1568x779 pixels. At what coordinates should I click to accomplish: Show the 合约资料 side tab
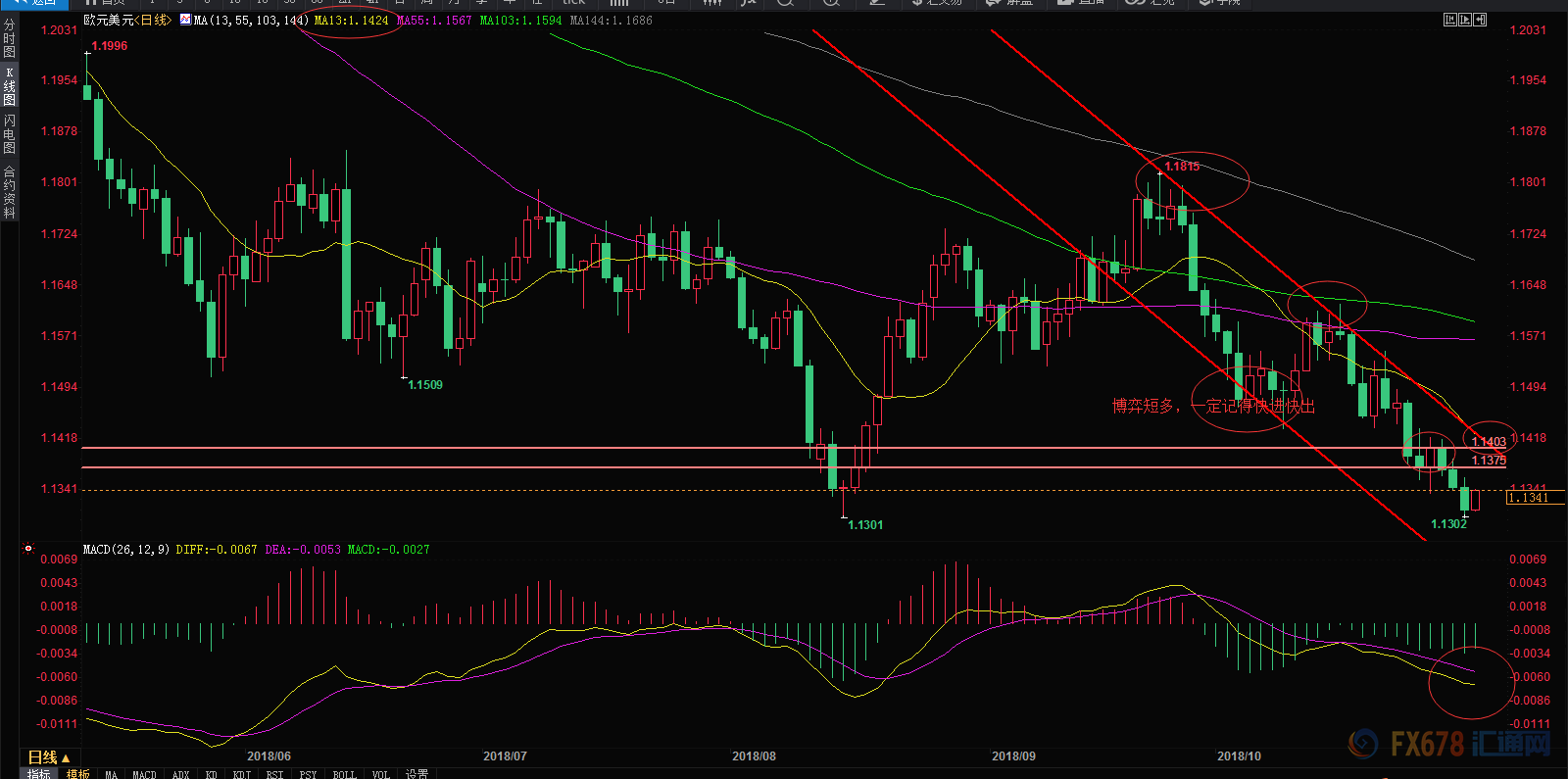pyautogui.click(x=9, y=192)
